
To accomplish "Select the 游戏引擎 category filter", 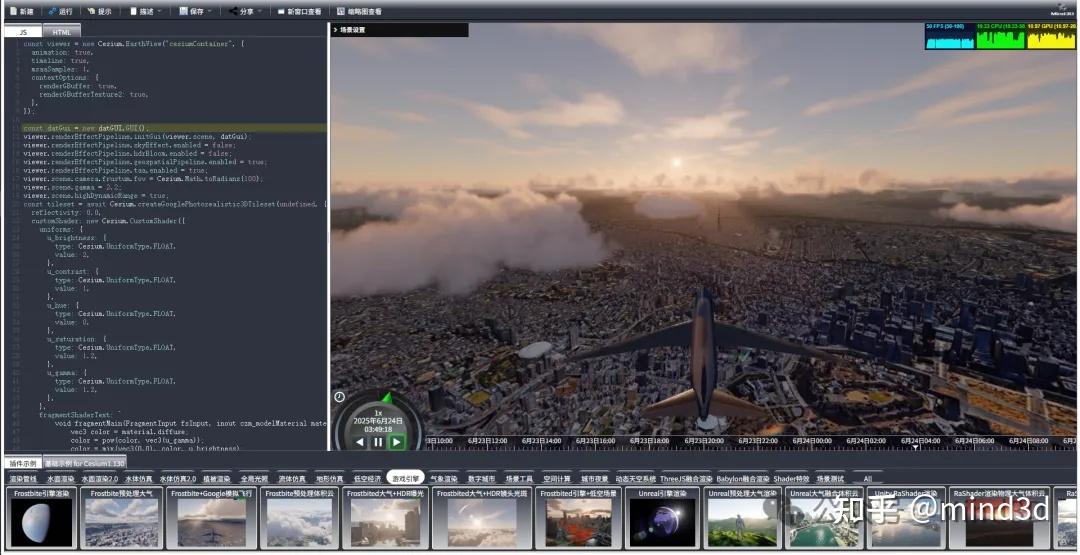I will (x=405, y=478).
